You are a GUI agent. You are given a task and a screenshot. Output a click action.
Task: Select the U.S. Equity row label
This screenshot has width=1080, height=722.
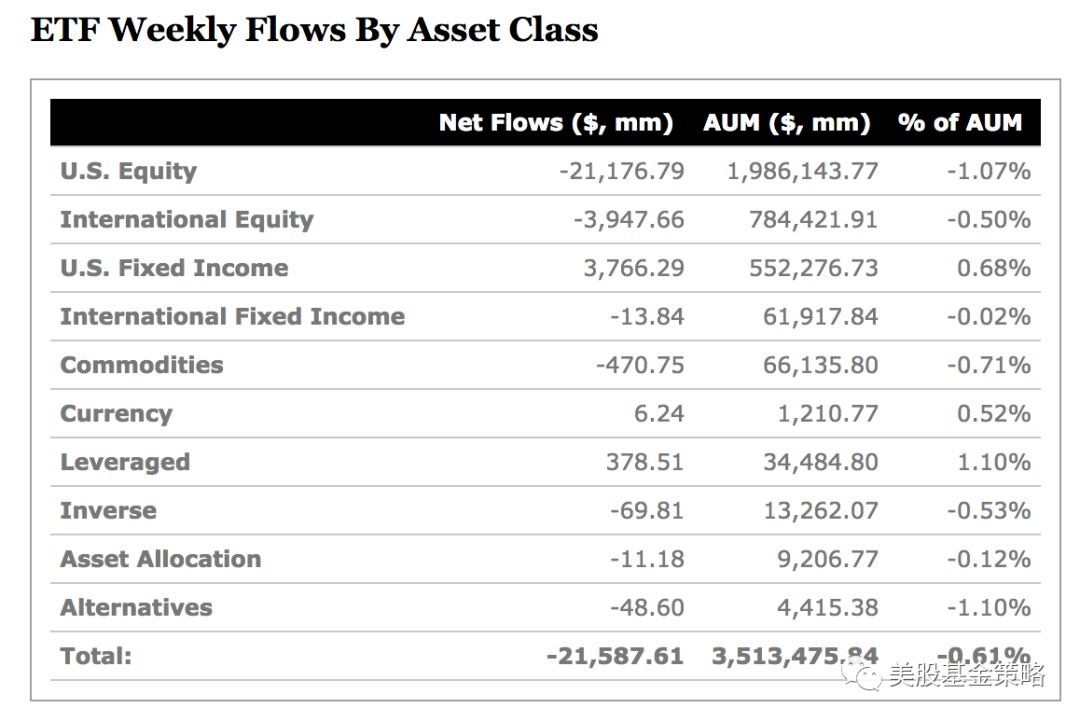[128, 171]
